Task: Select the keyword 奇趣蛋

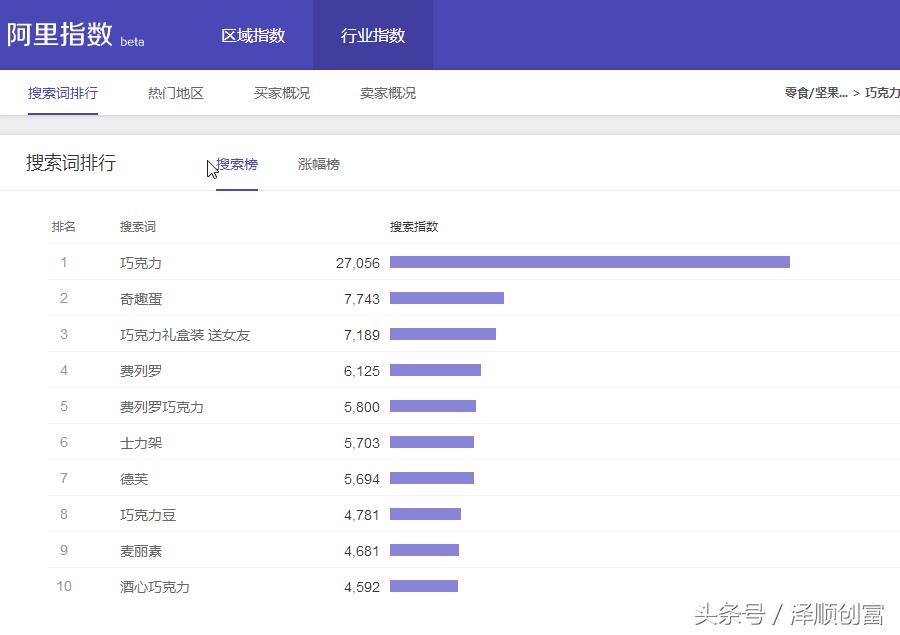Action: point(135,298)
